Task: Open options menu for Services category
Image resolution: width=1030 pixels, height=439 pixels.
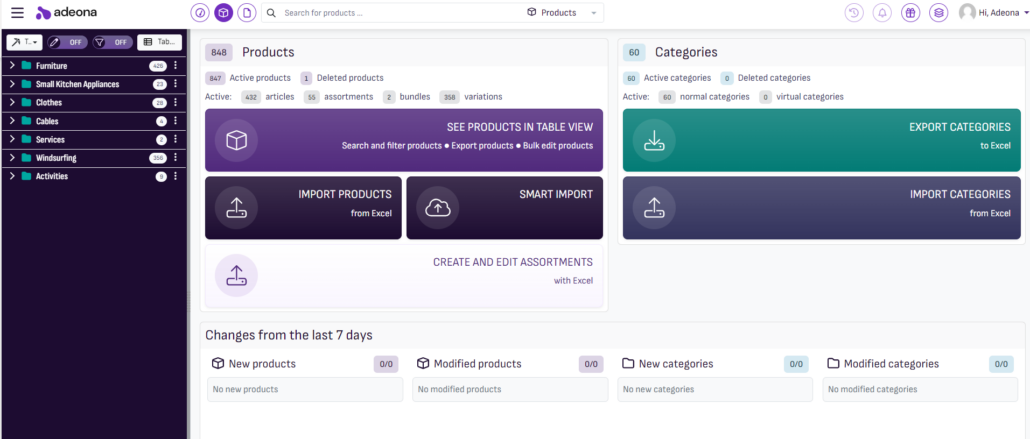Action: click(x=175, y=139)
